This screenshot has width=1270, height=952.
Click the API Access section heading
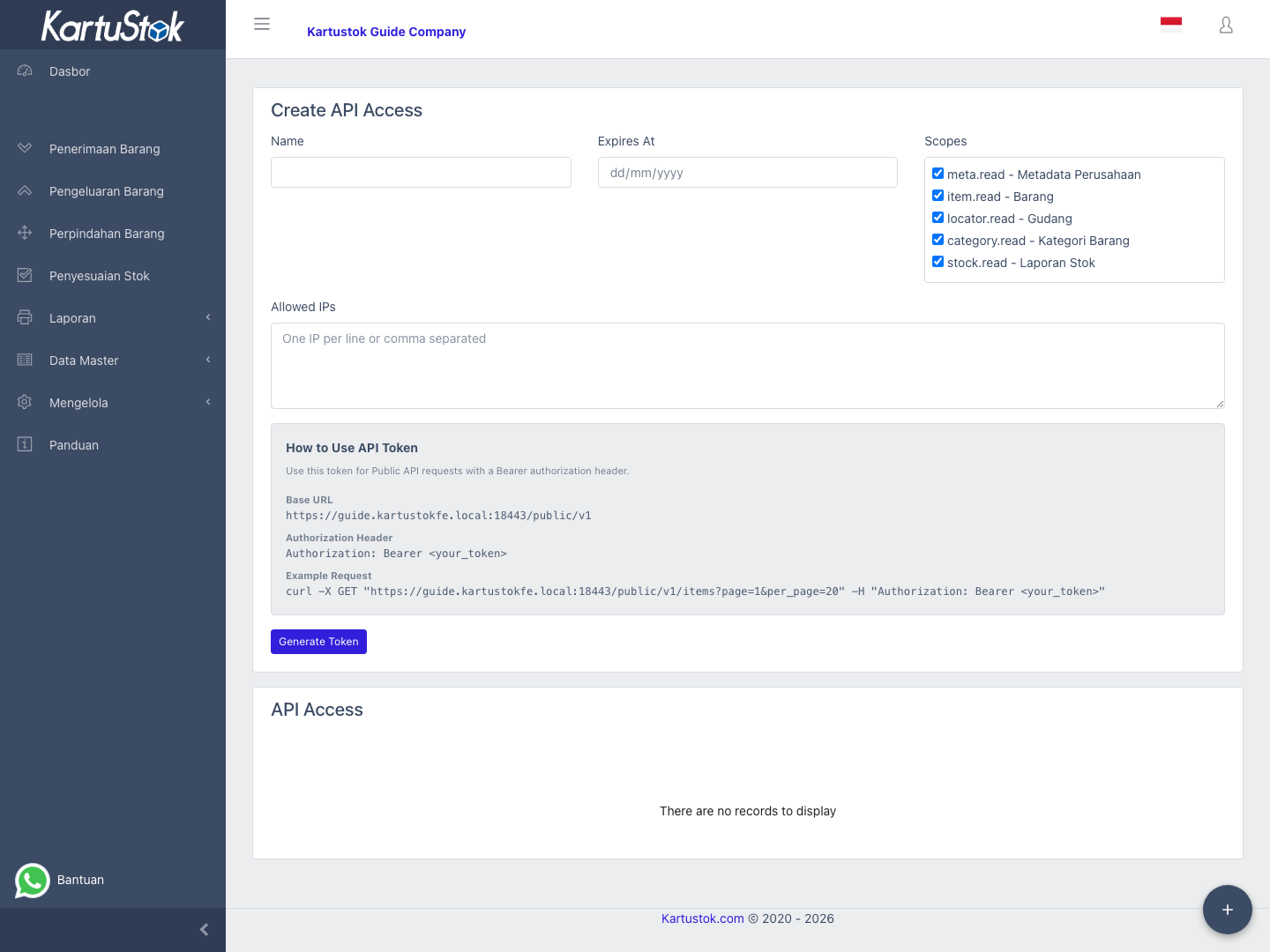coord(317,710)
